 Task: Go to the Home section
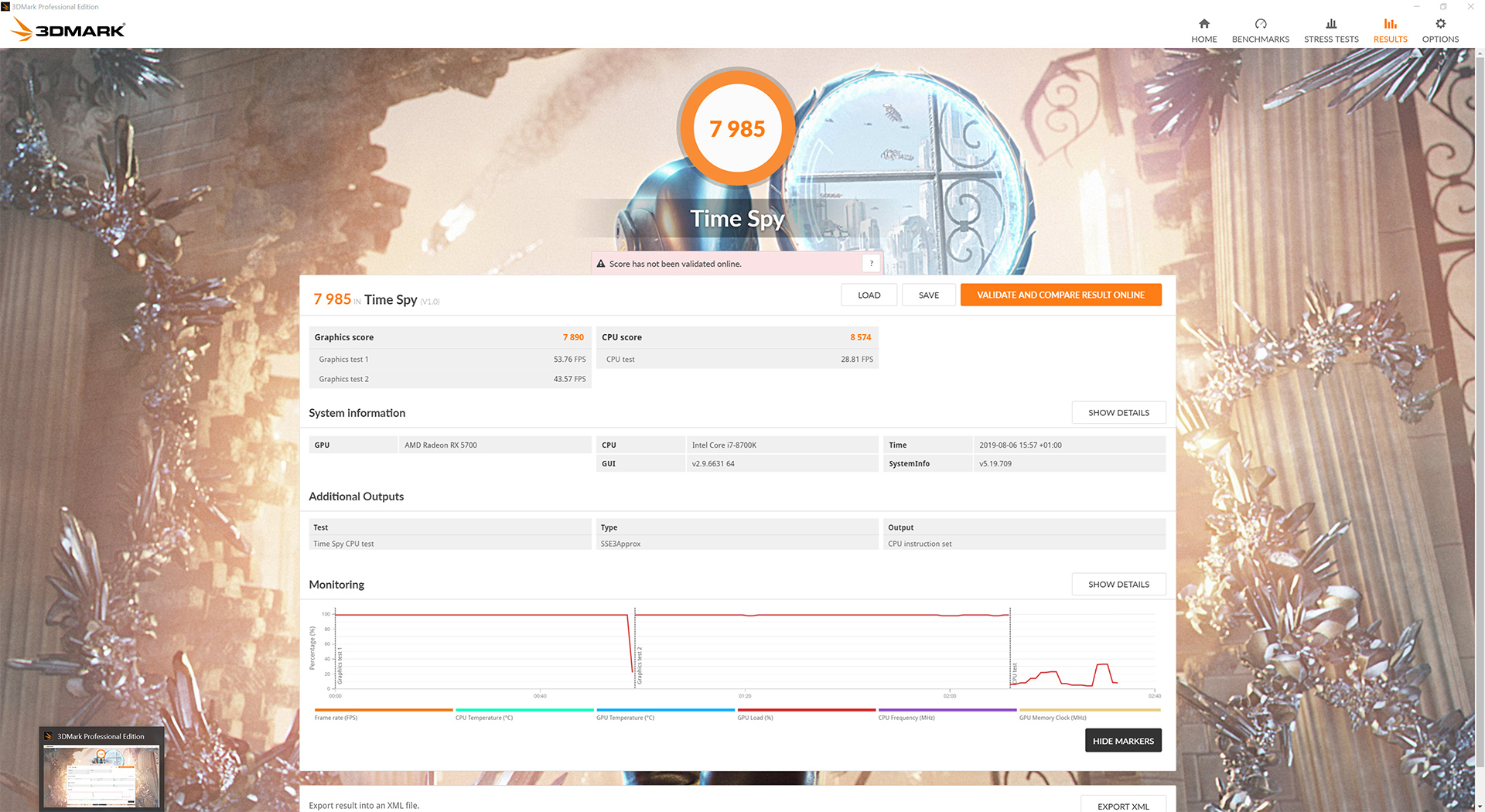click(x=1203, y=30)
